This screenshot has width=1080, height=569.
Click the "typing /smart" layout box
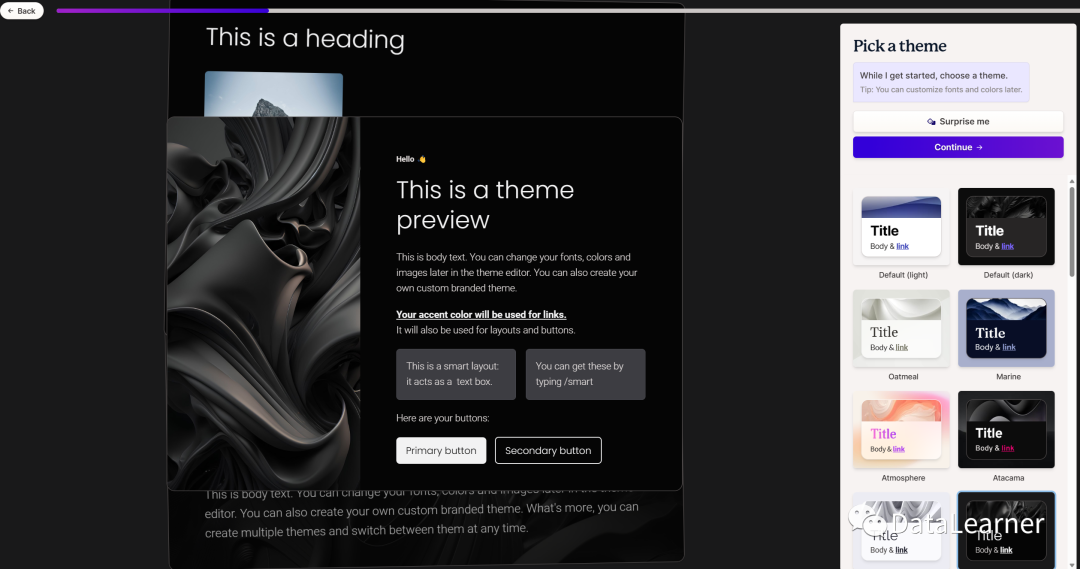point(585,374)
